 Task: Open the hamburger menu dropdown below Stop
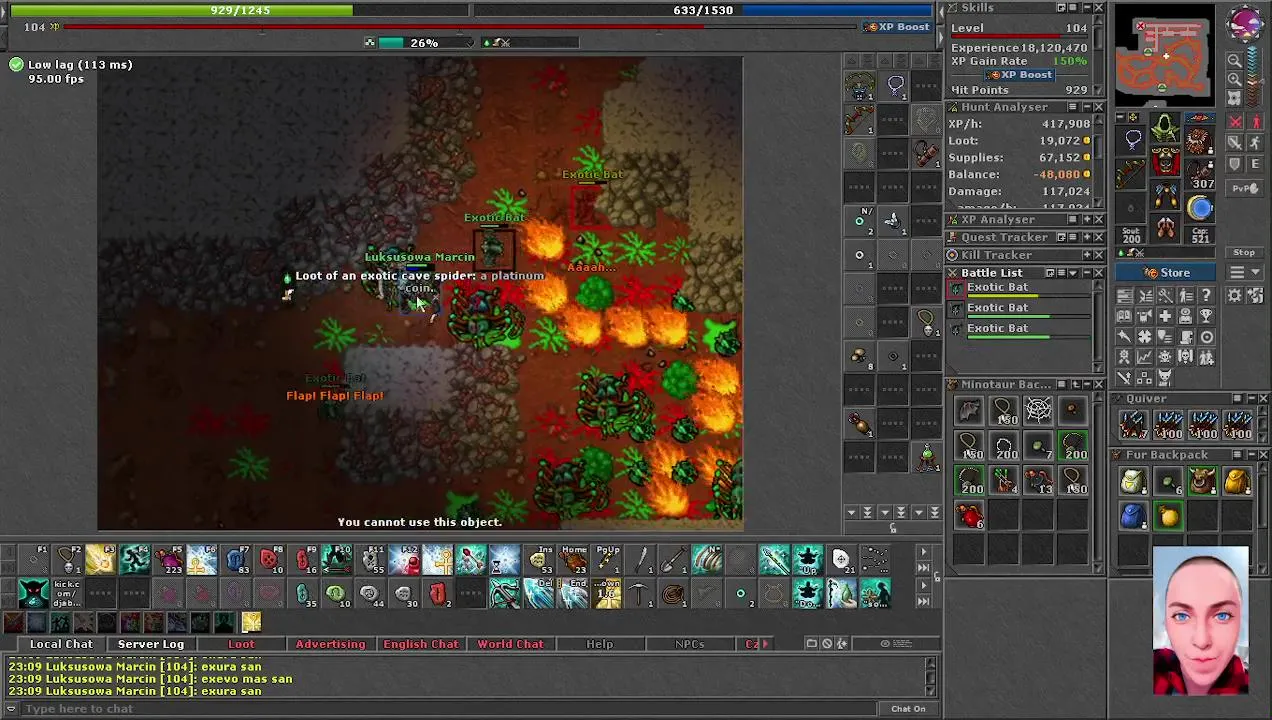(1245, 272)
